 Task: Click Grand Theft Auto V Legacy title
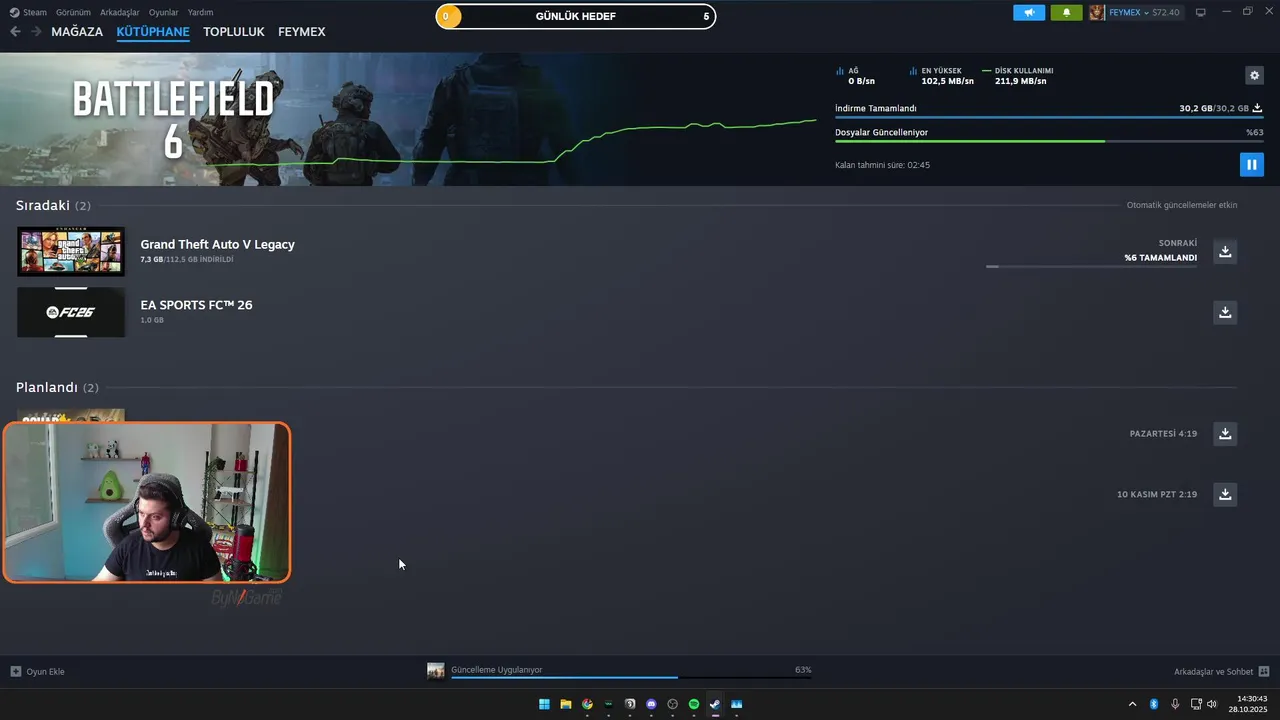point(217,244)
